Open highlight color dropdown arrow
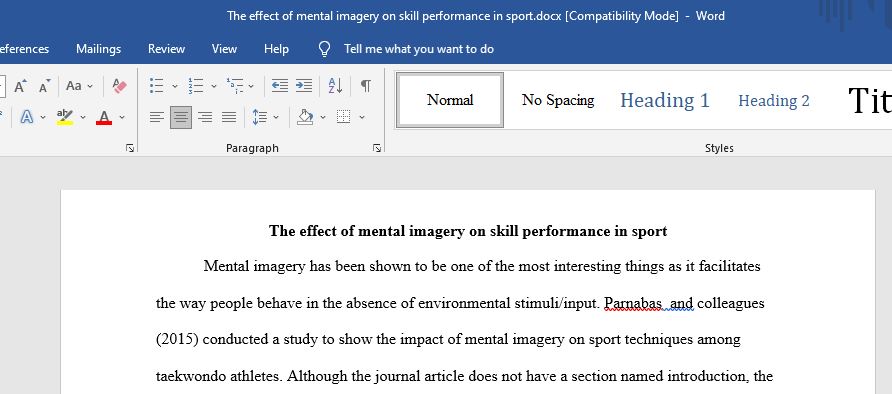The image size is (892, 394). click(83, 118)
